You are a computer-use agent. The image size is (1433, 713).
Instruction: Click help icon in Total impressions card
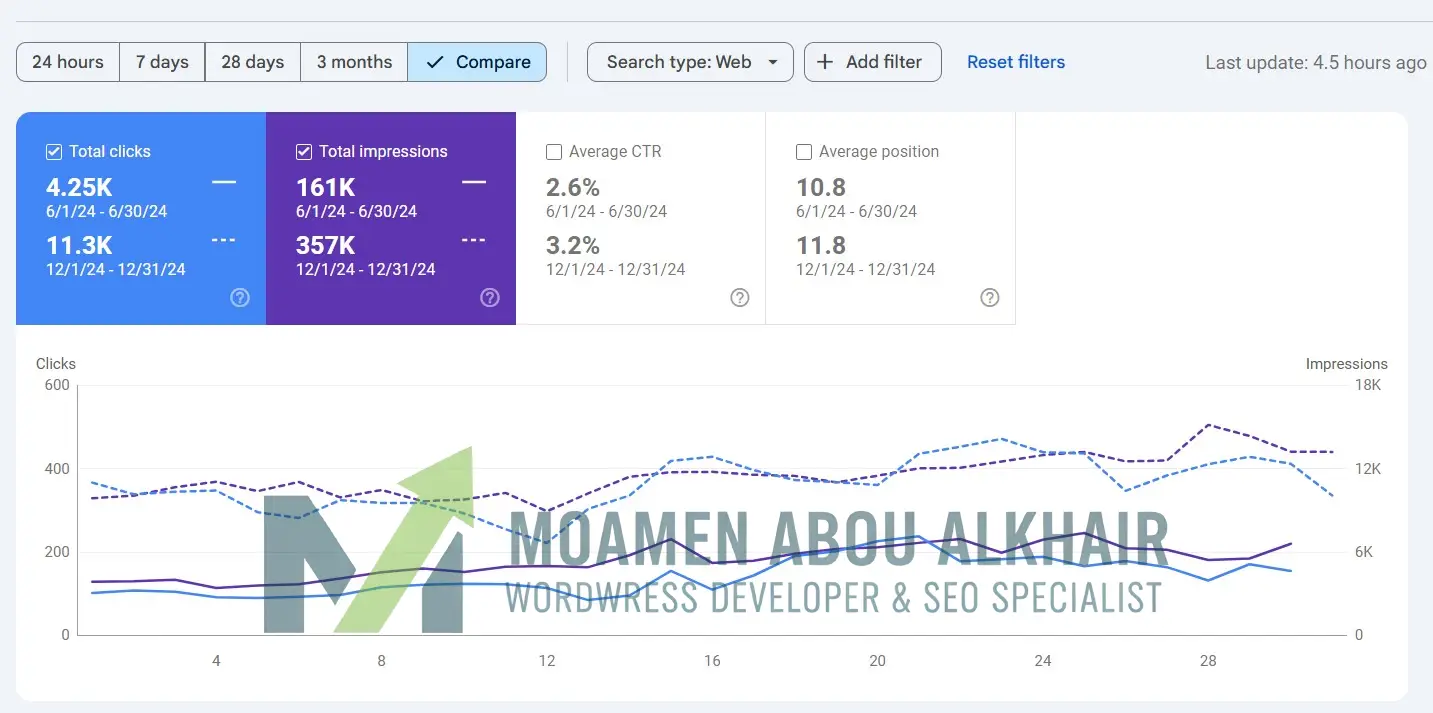coord(490,297)
